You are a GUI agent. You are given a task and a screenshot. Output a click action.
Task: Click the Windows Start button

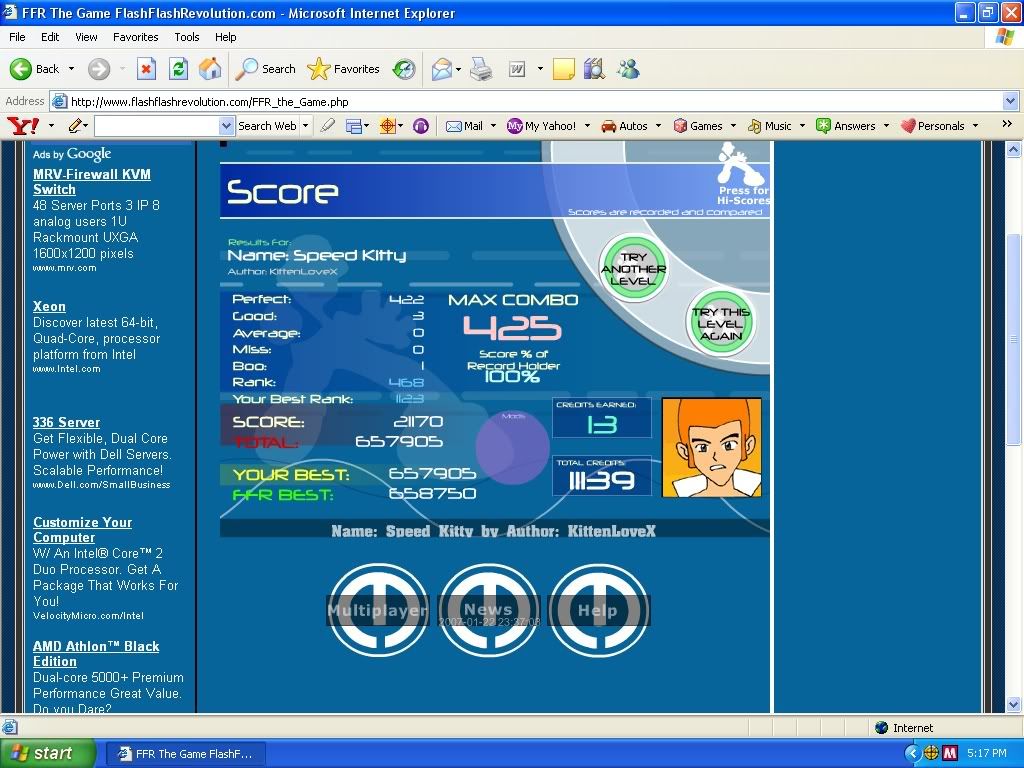click(47, 753)
